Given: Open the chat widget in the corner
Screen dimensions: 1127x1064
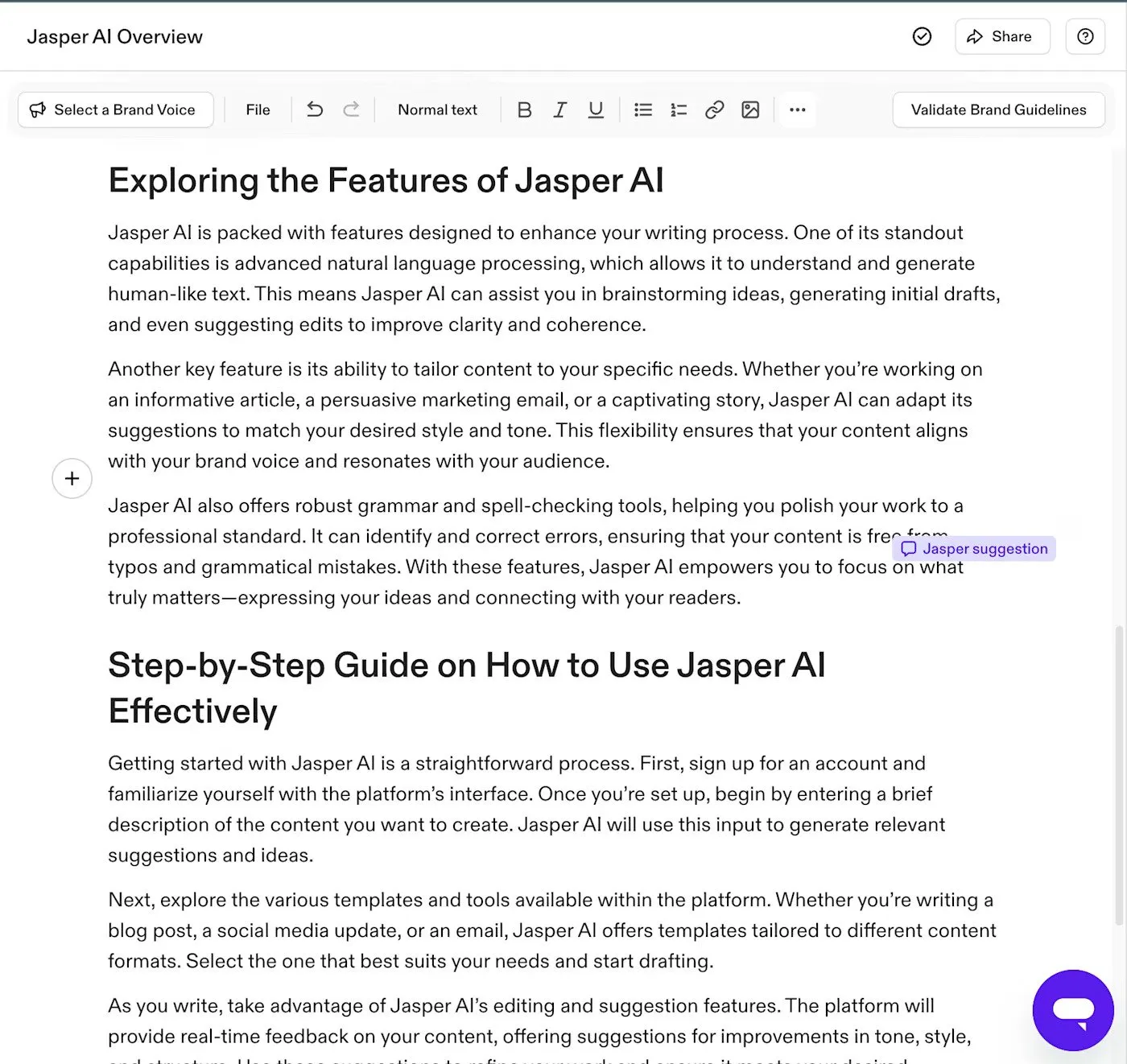Looking at the screenshot, I should 1073,1010.
